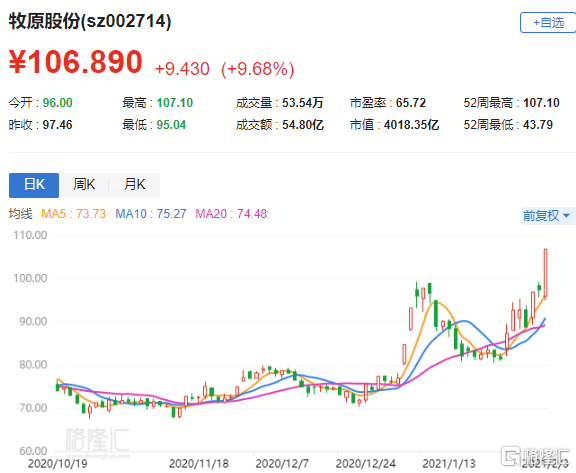
Task: Select the 2020/10/19 date axis label
Action: [58, 463]
